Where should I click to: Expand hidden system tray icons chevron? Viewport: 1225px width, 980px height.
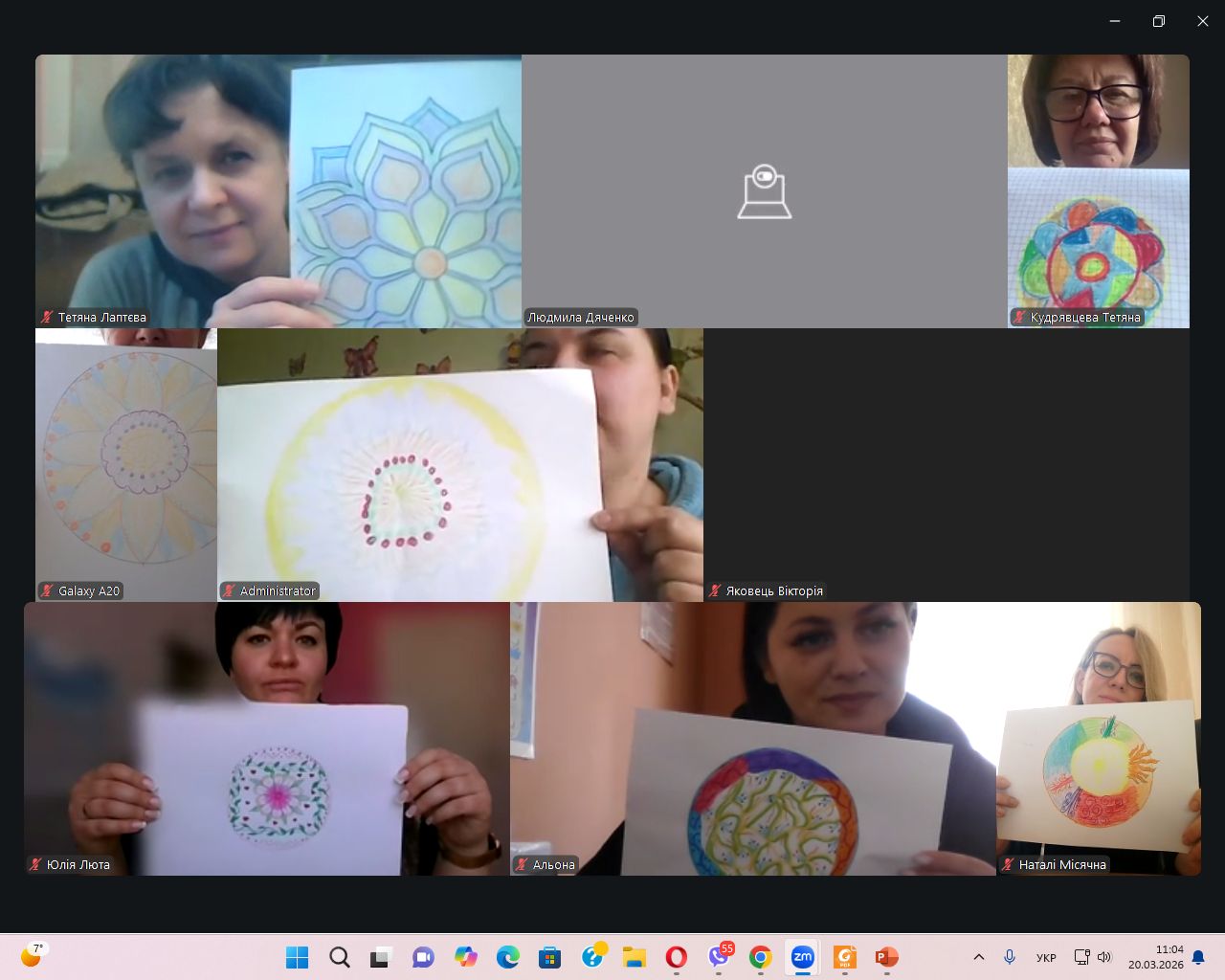[978, 957]
